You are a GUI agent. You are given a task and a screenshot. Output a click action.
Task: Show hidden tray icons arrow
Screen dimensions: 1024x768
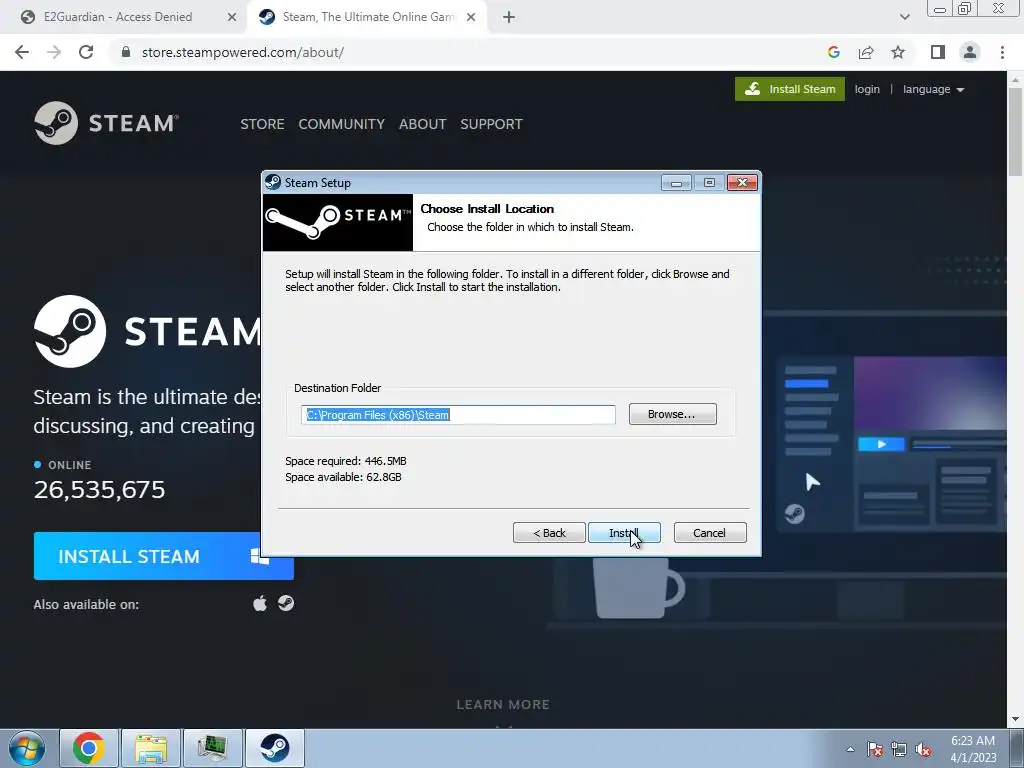coord(850,749)
